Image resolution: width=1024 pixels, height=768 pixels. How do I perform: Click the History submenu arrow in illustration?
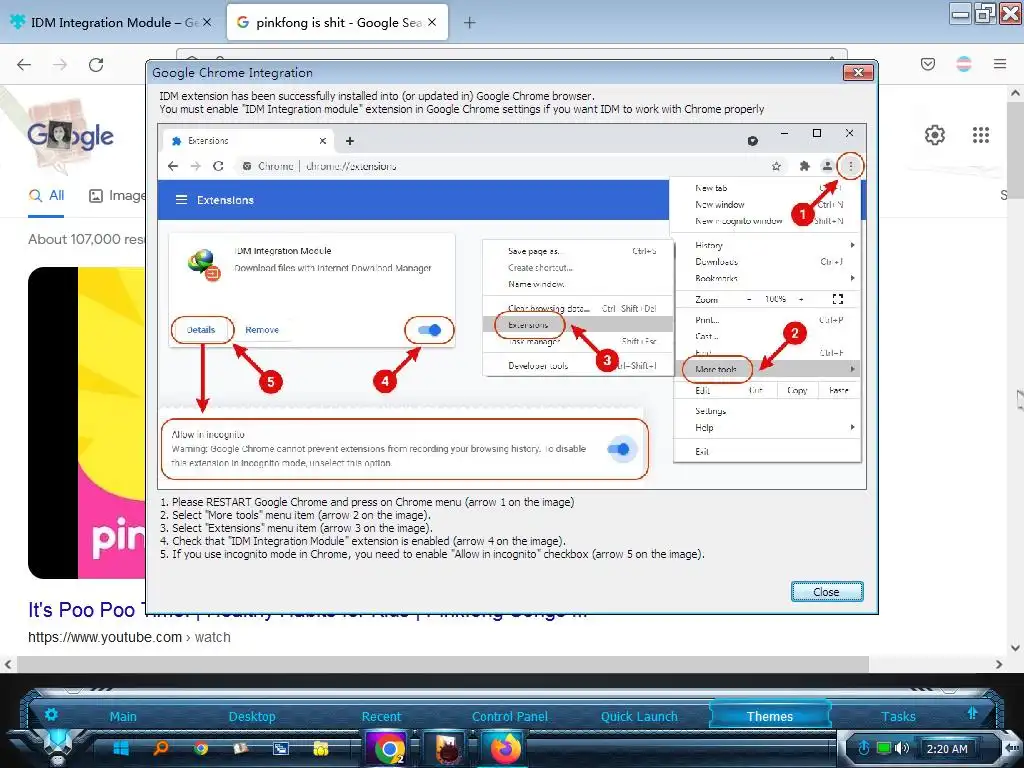[852, 245]
